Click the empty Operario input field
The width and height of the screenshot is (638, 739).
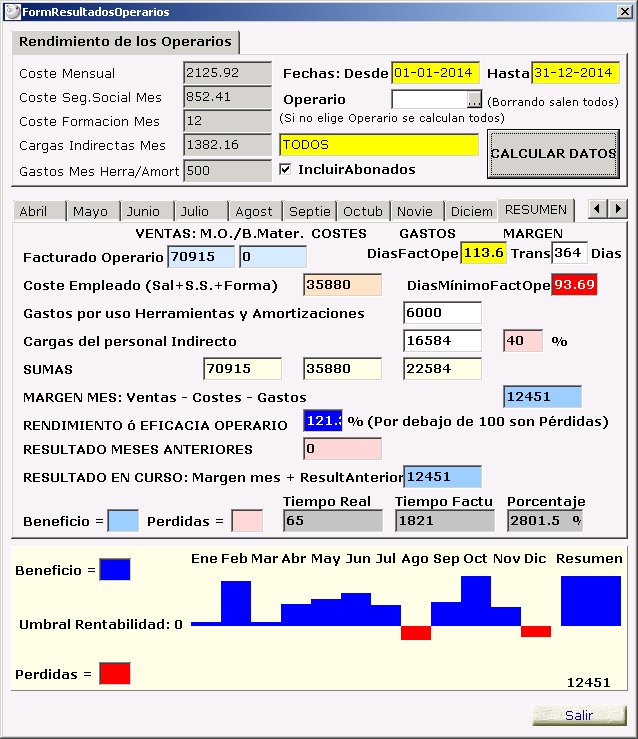click(x=429, y=99)
